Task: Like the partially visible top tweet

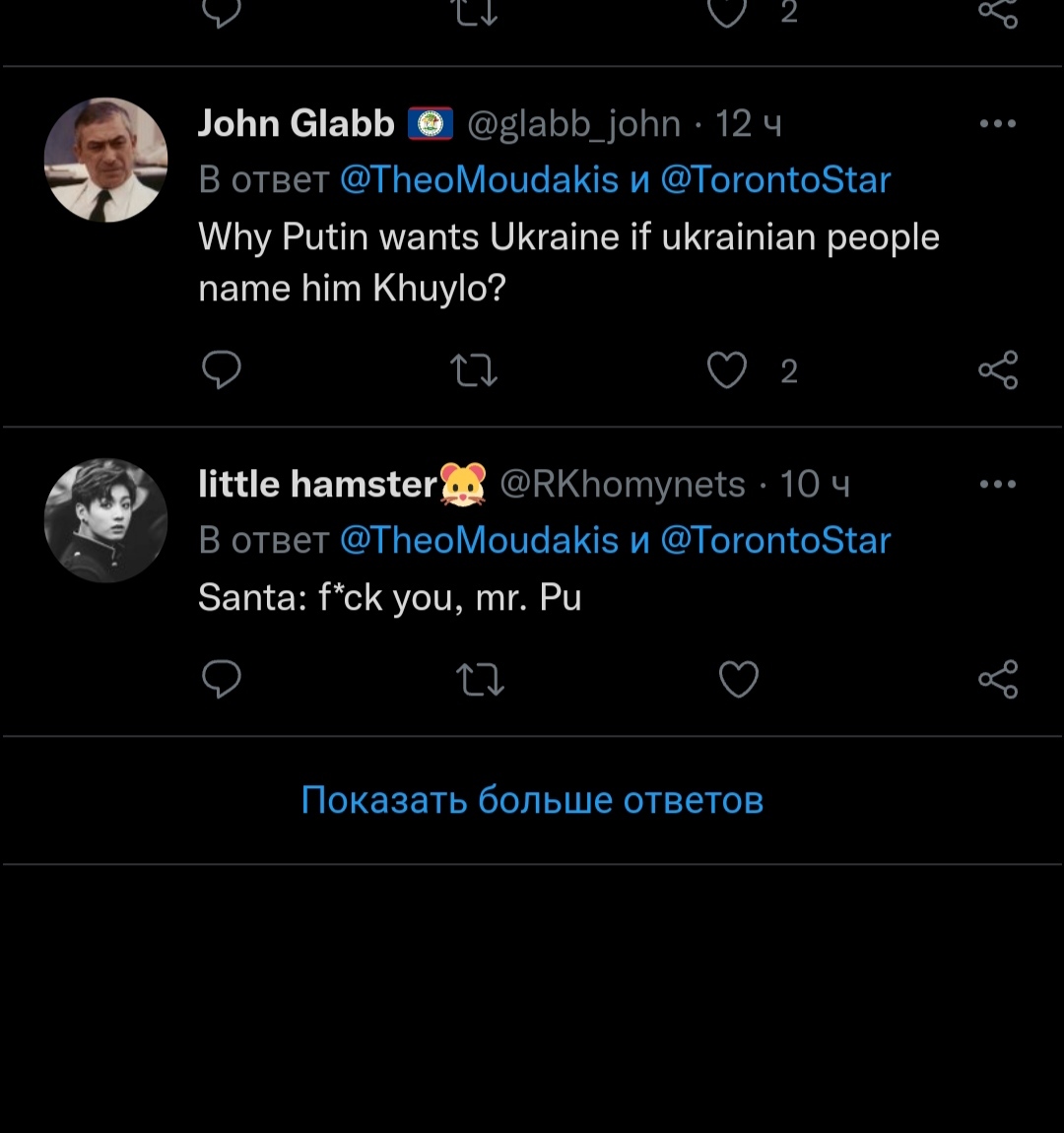Action: coord(727,12)
